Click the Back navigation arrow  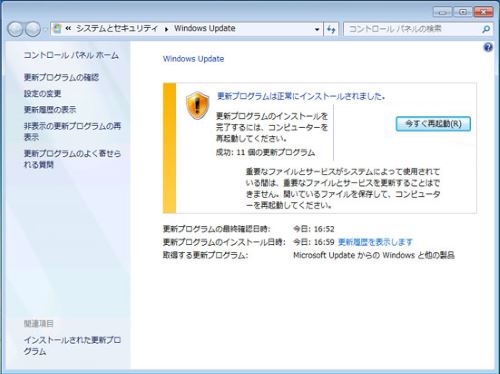point(15,29)
